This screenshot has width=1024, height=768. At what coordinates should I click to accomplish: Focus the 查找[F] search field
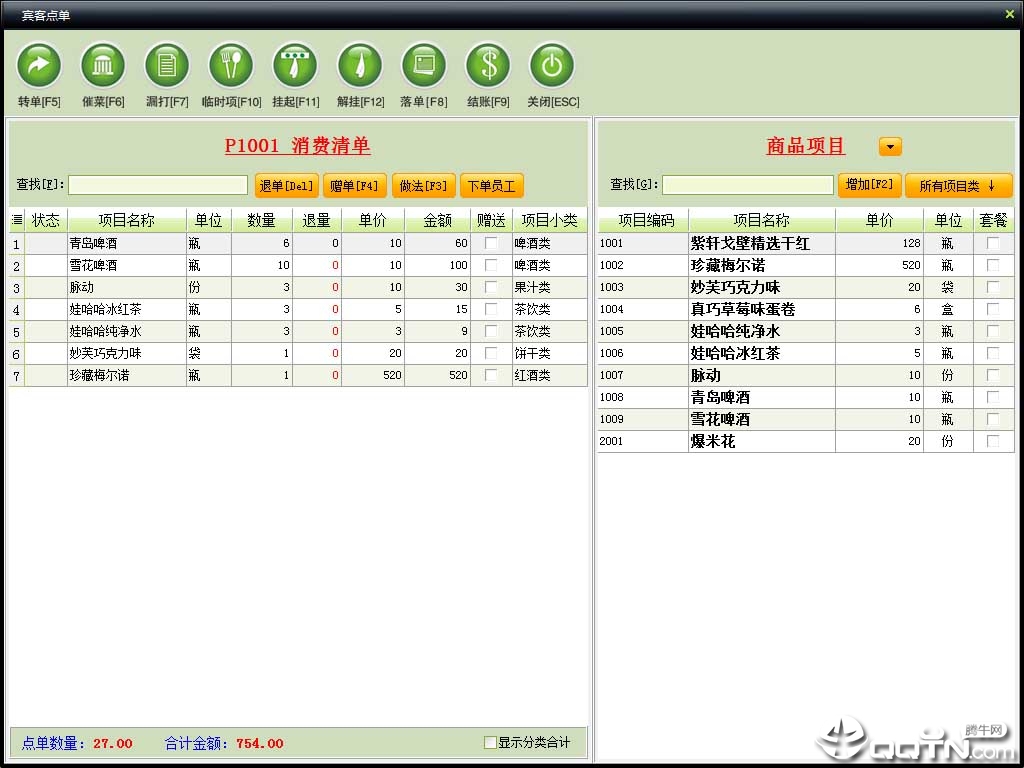tap(158, 185)
